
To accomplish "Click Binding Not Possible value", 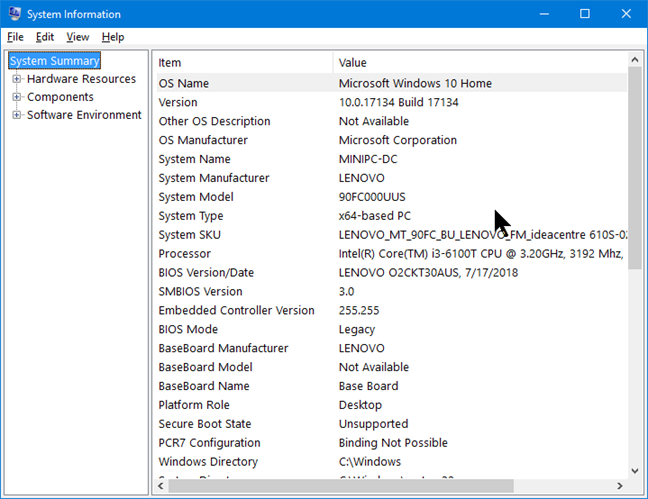I will [x=393, y=443].
